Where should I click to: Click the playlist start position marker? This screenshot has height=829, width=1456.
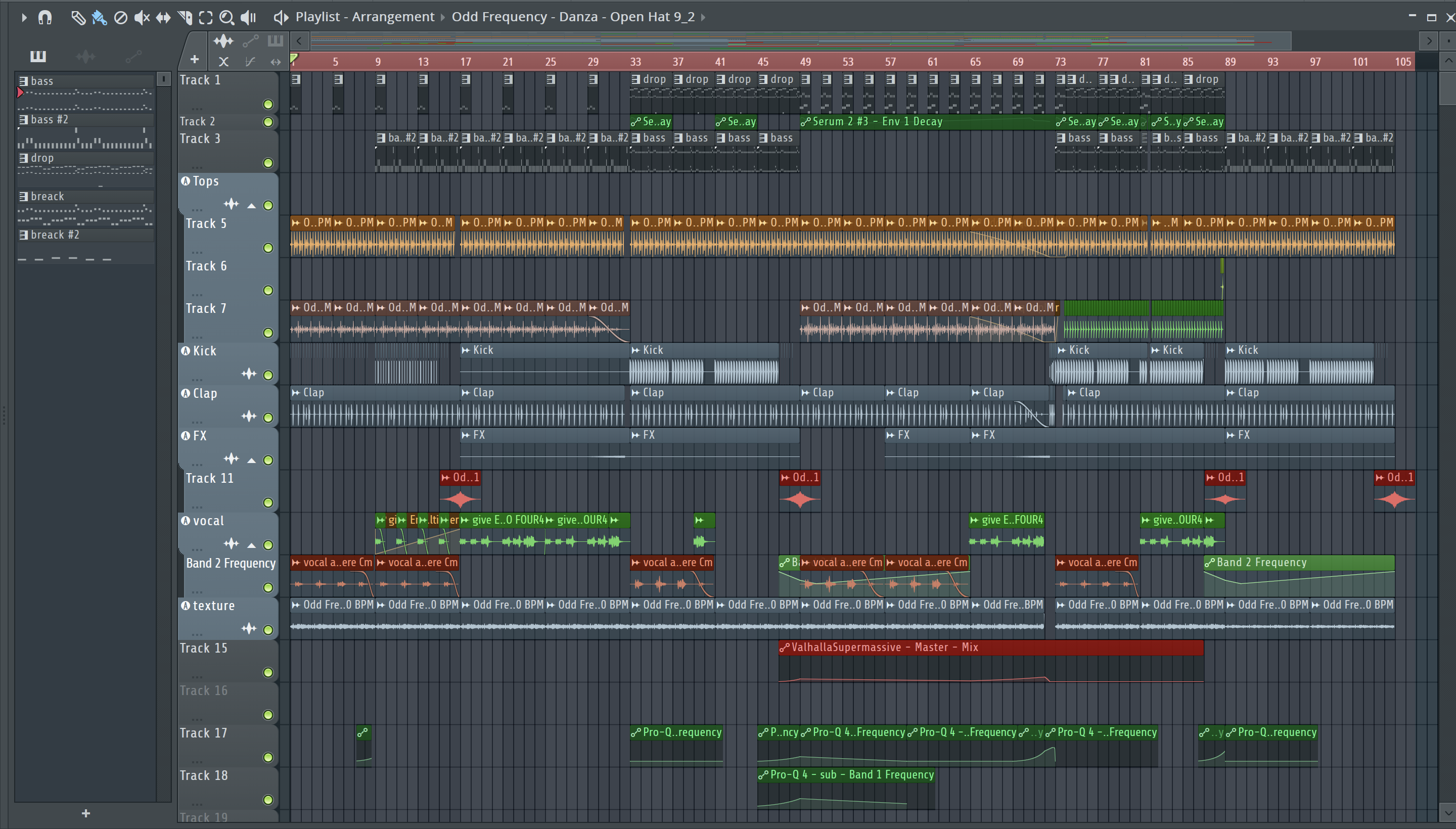[294, 58]
